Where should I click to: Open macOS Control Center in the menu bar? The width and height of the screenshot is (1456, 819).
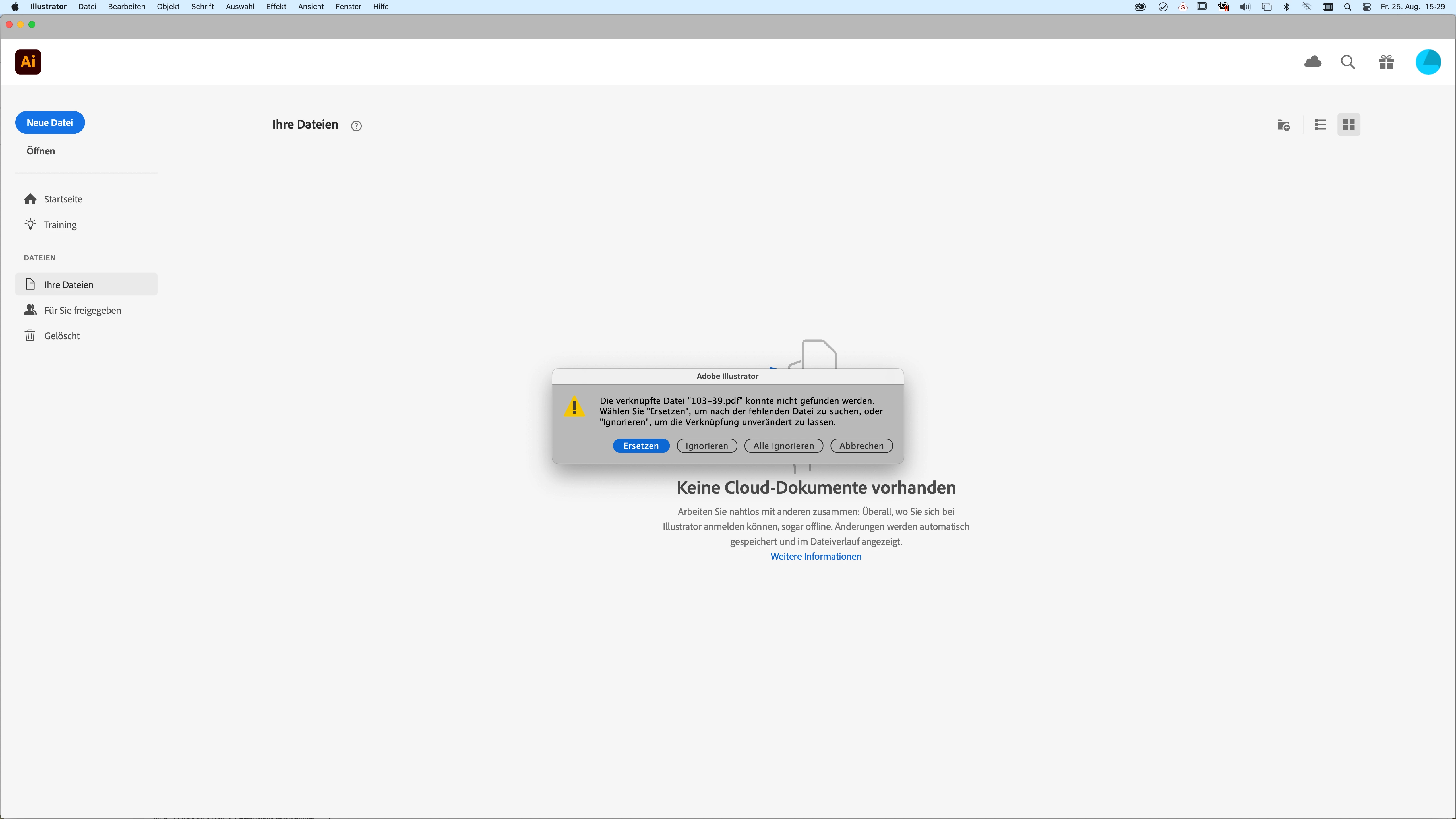coord(1366,7)
